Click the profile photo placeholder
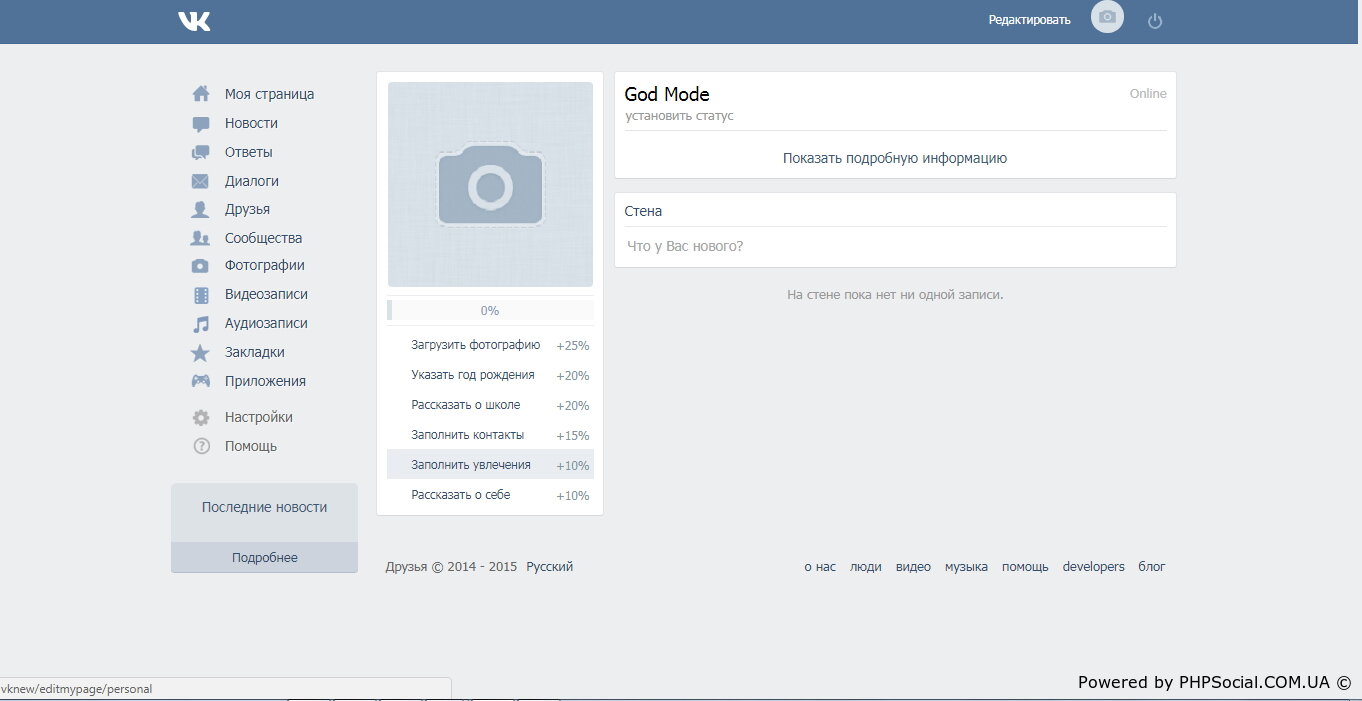Image resolution: width=1362 pixels, height=701 pixels. (x=490, y=185)
